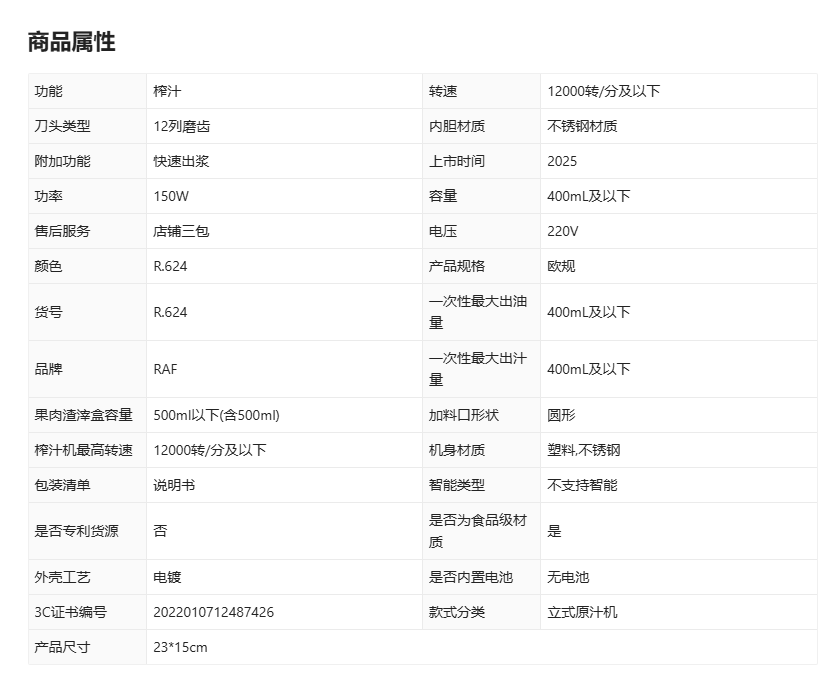Screen dimensions: 837x687
Task: Click the 产品尺寸 value 23*15cm
Action: pos(180,647)
